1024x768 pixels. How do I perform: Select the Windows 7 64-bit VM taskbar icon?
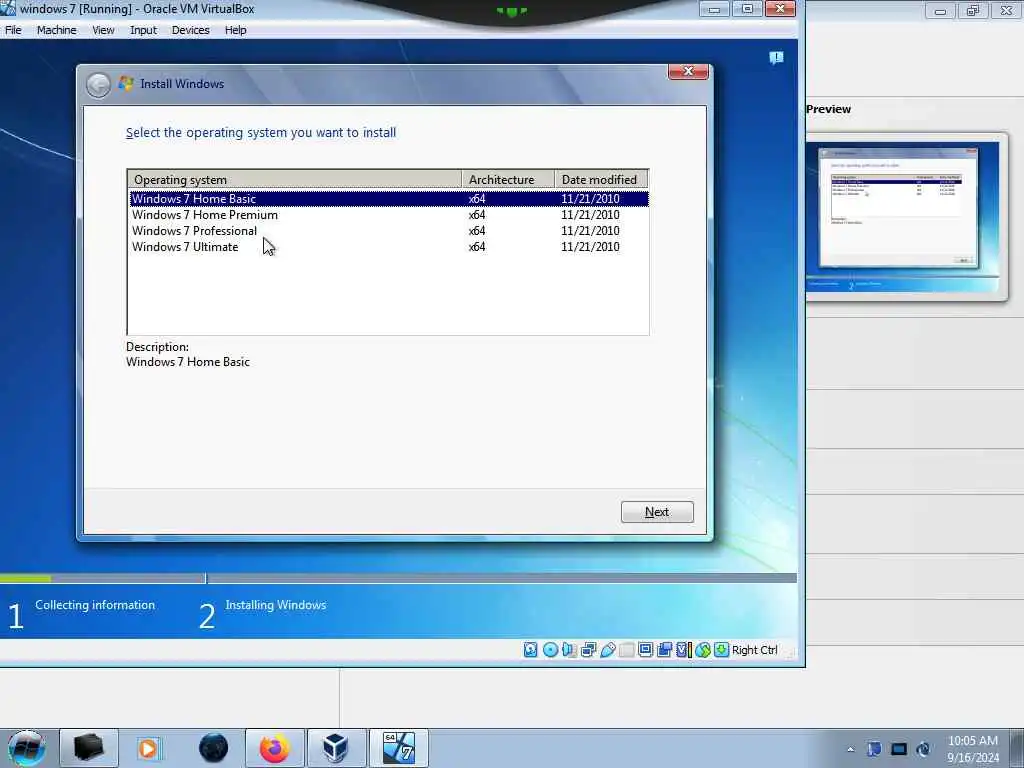398,748
